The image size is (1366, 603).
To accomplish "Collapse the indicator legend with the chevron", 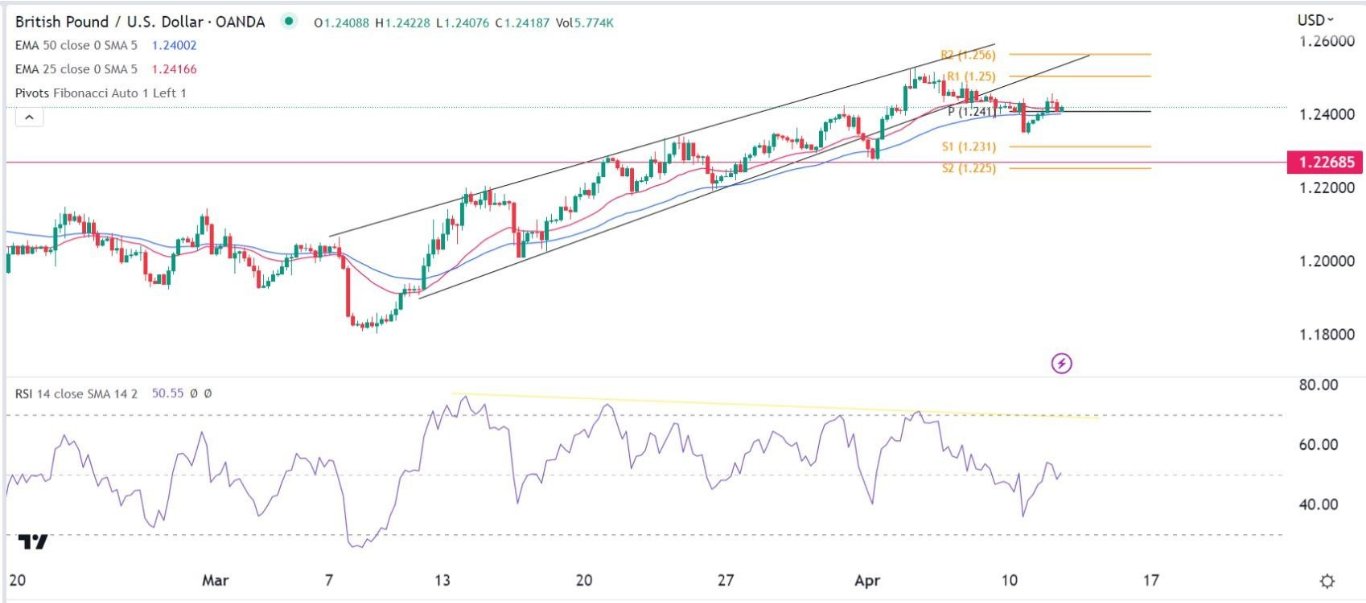I will pyautogui.click(x=30, y=117).
